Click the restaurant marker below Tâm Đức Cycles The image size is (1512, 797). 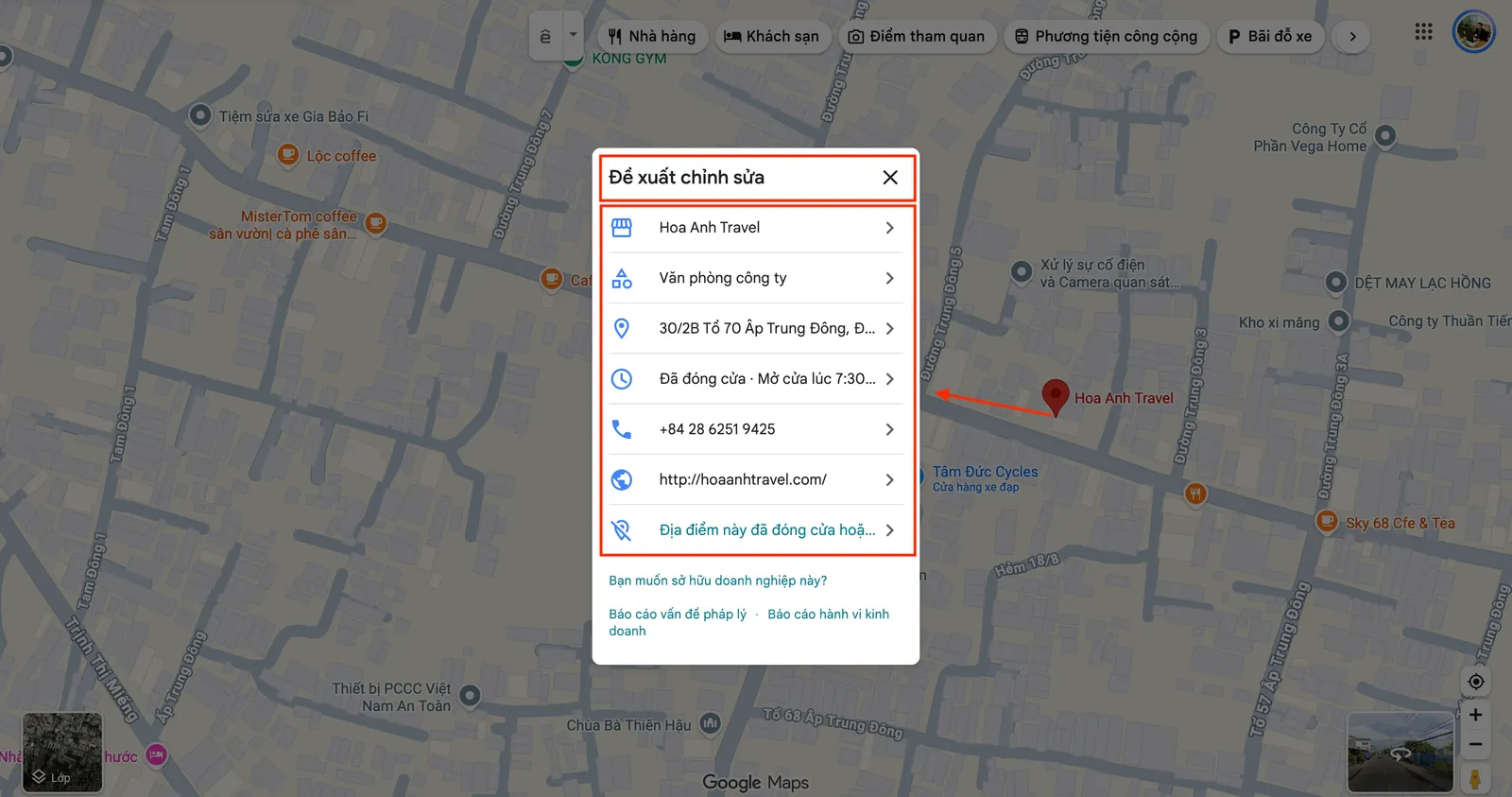pyautogui.click(x=1195, y=493)
